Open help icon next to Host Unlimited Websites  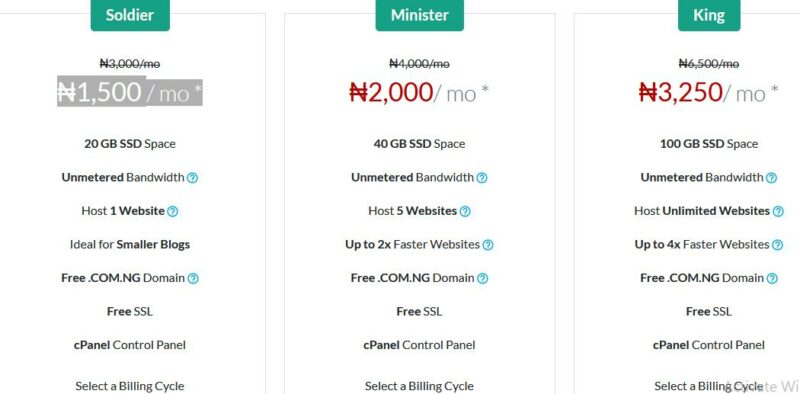coord(778,211)
